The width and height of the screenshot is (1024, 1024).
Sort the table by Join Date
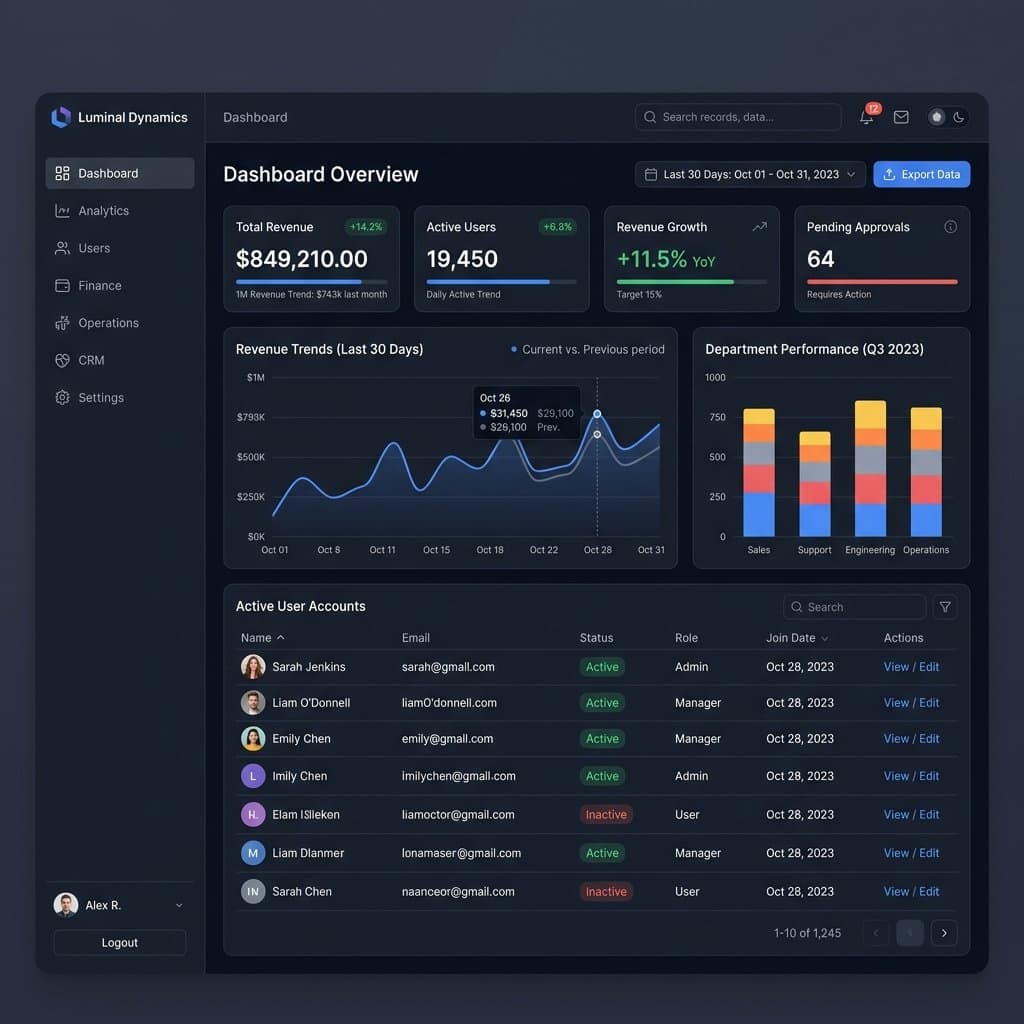pos(797,638)
